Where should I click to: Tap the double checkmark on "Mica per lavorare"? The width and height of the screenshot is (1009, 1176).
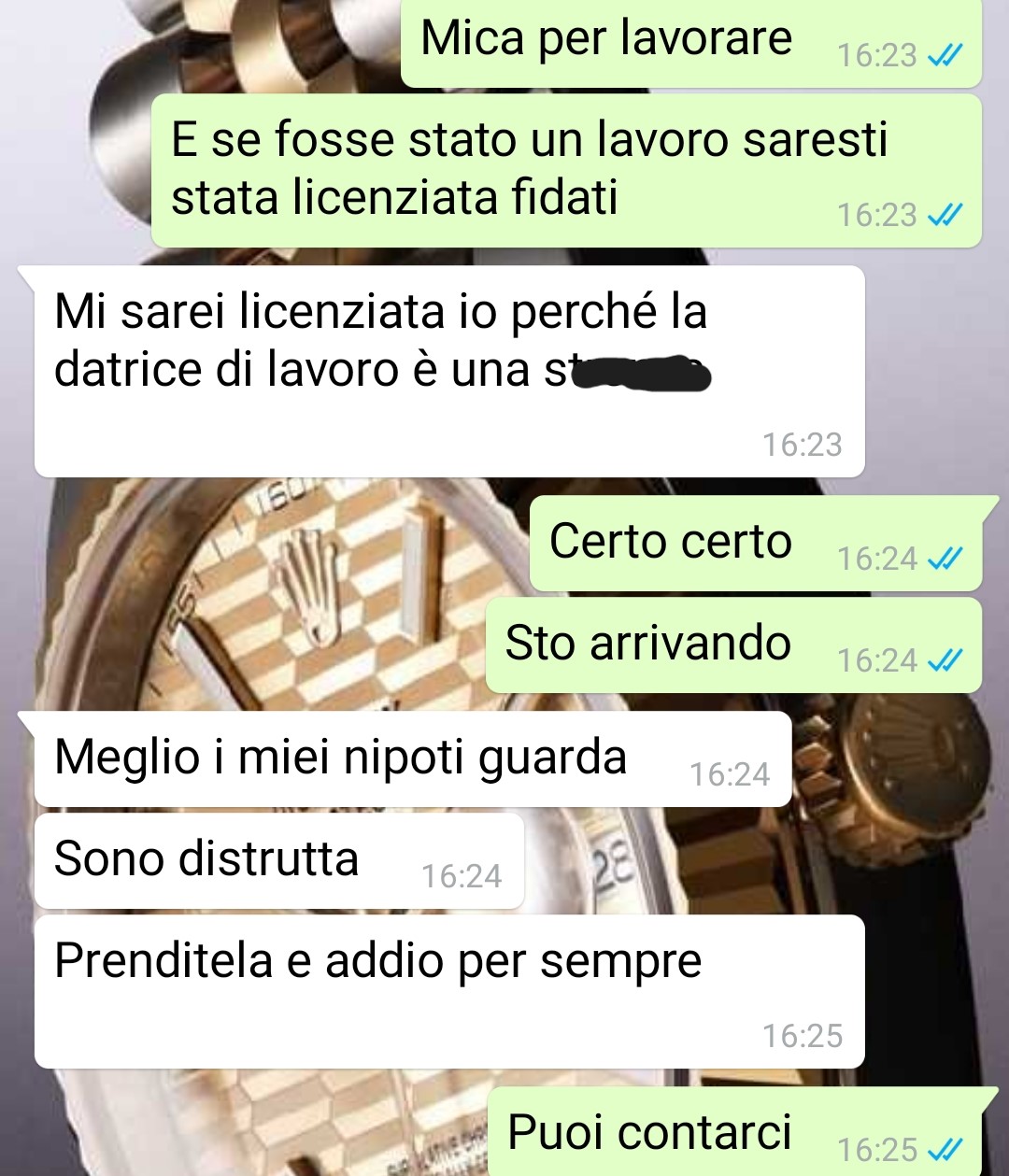pyautogui.click(x=945, y=56)
